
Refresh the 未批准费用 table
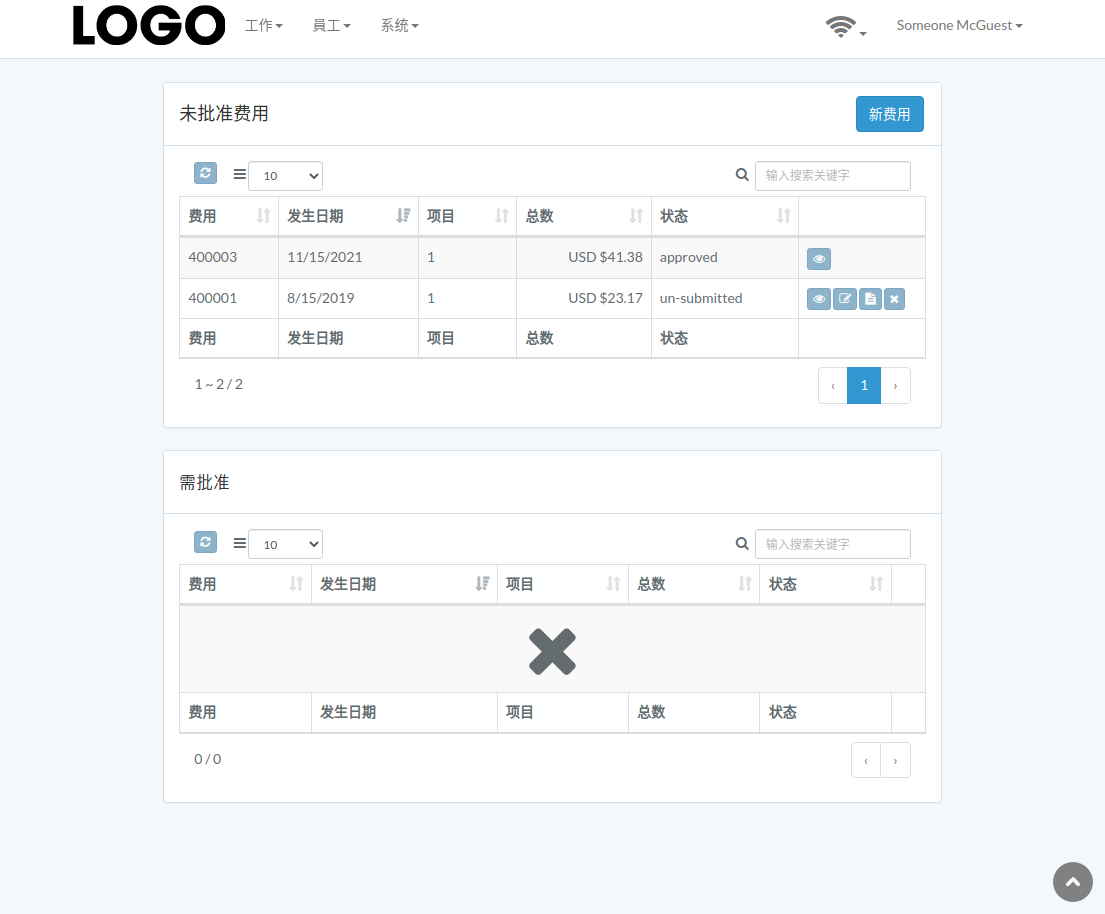pyautogui.click(x=205, y=173)
